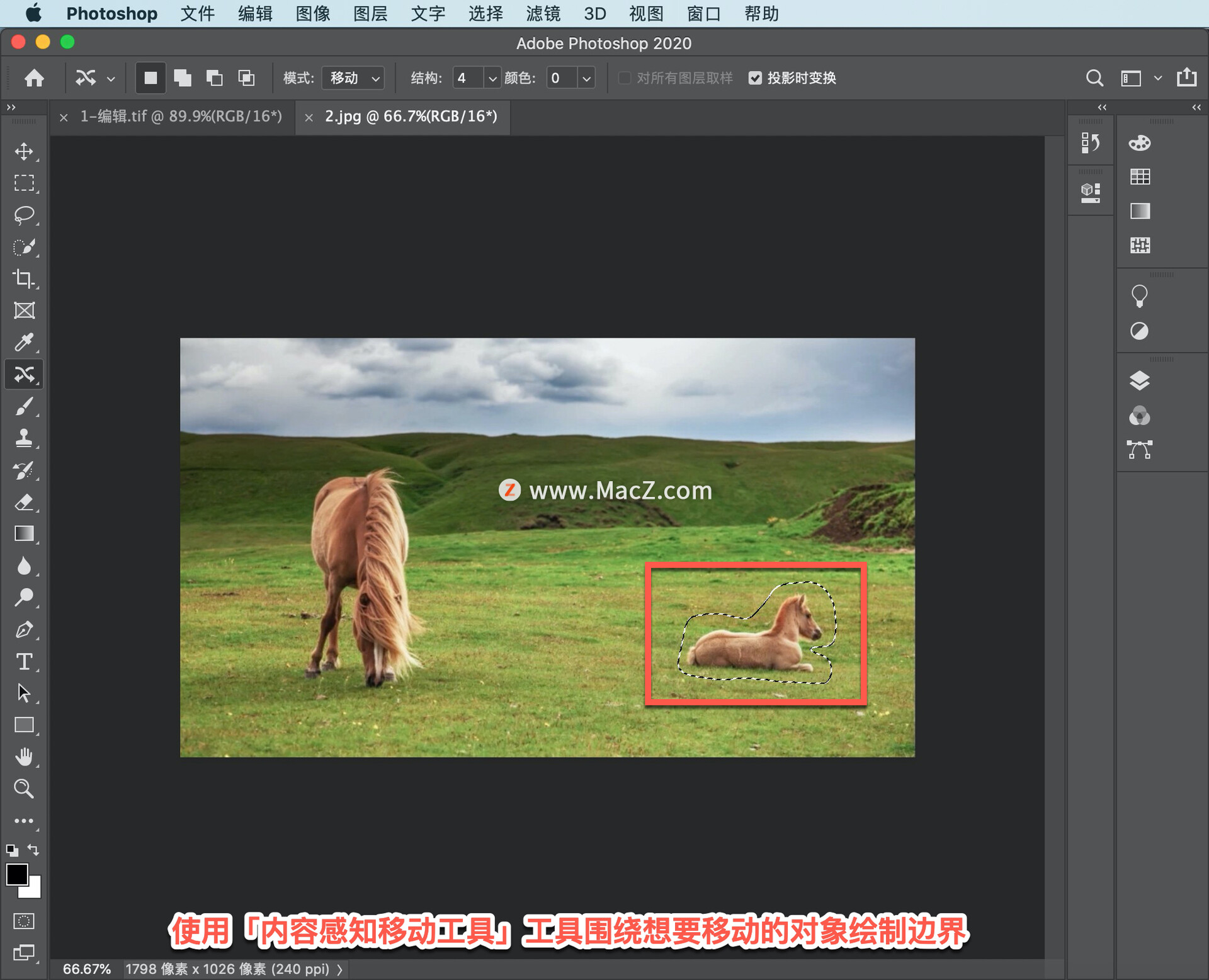Image resolution: width=1209 pixels, height=980 pixels.
Task: Select the Gradient tool
Action: pyautogui.click(x=25, y=533)
